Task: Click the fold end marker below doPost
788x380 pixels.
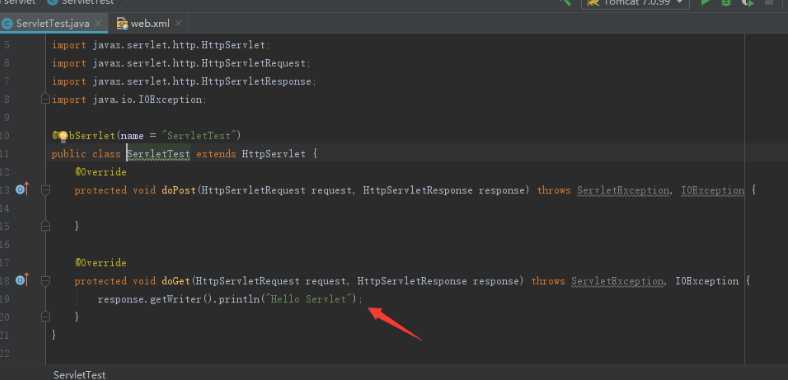Action: (45, 227)
